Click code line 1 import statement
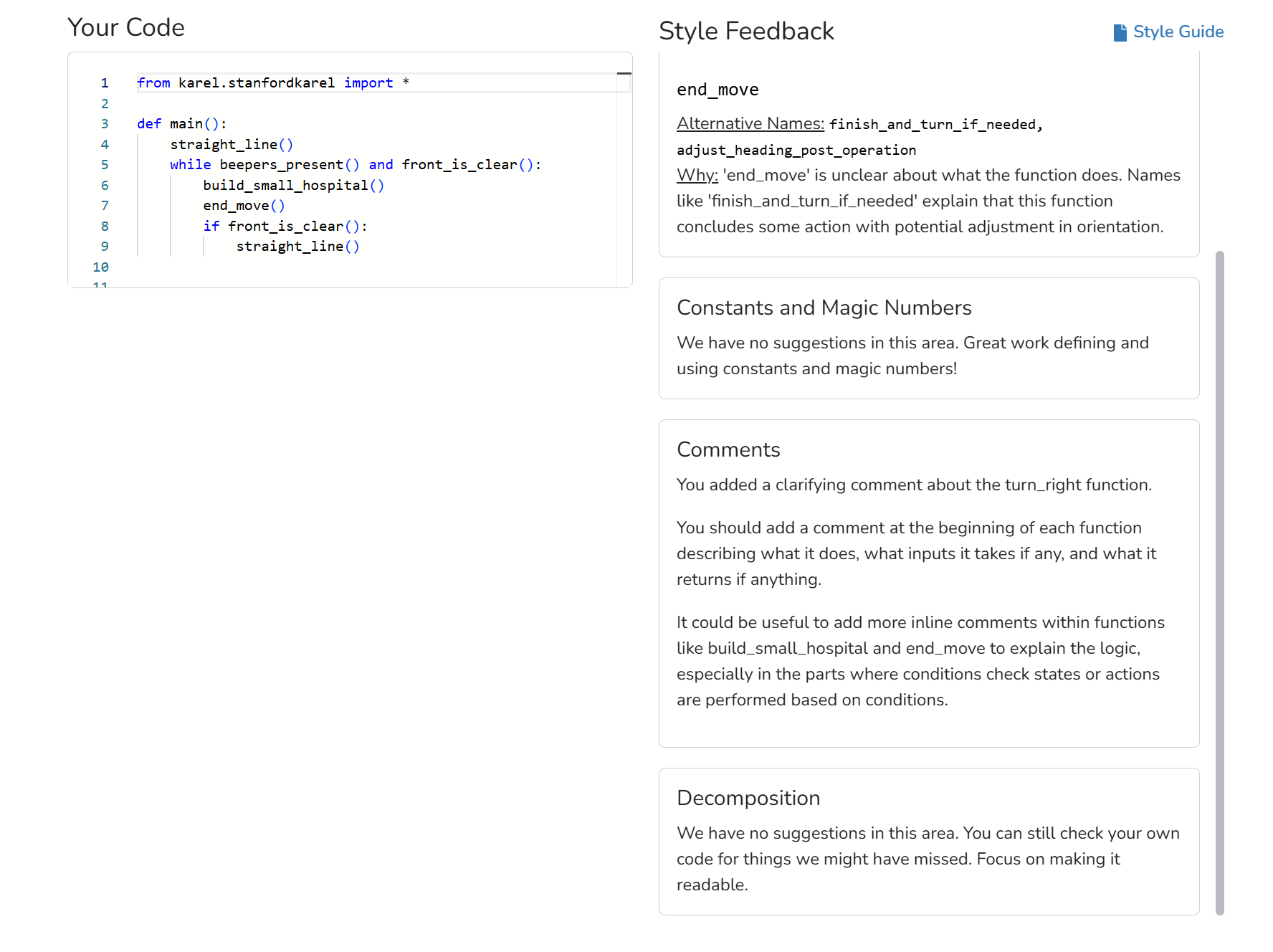Viewport: 1273px width, 952px height. [273, 83]
